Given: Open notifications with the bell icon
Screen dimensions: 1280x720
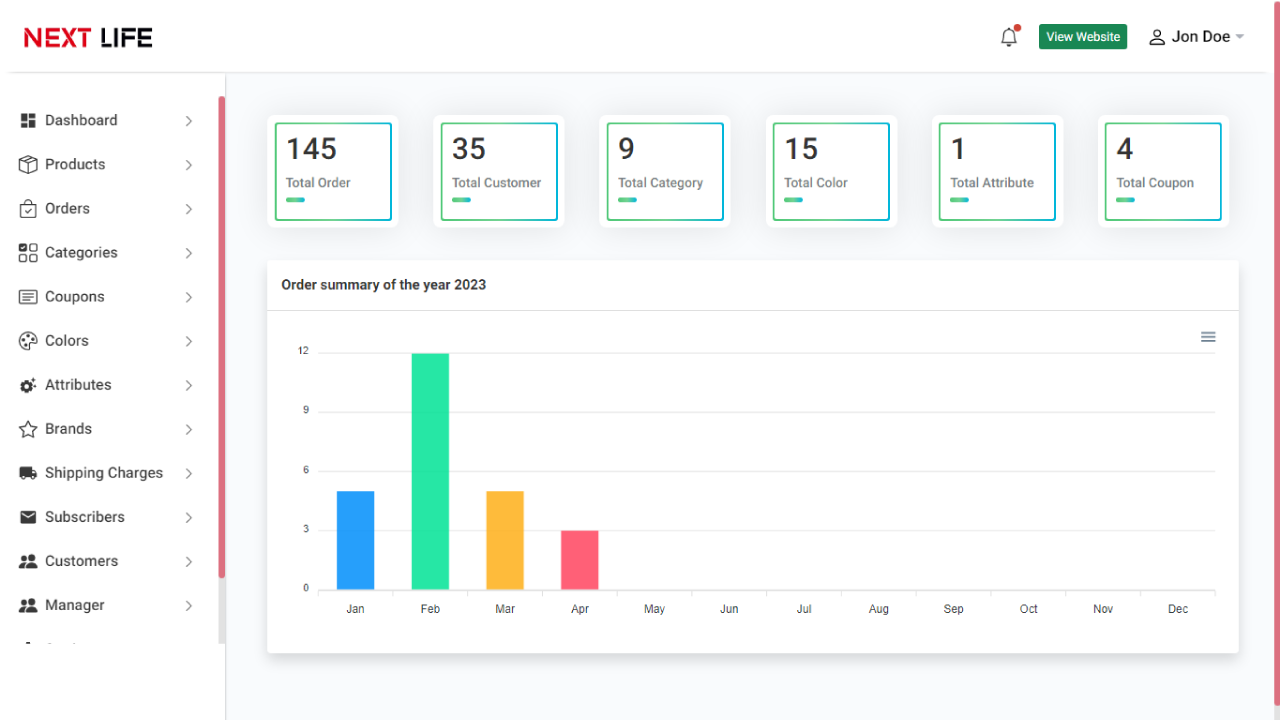Looking at the screenshot, I should pyautogui.click(x=1009, y=37).
